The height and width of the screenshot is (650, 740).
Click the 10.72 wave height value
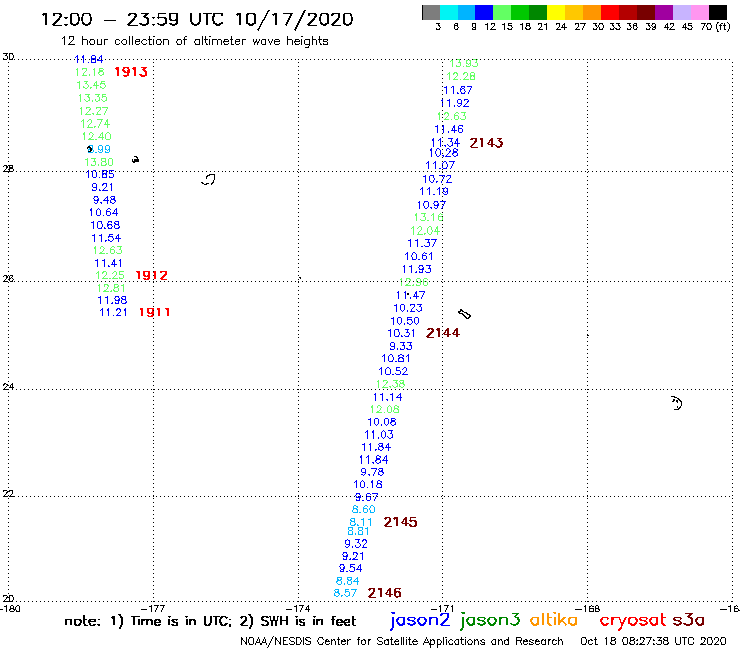coord(437,179)
